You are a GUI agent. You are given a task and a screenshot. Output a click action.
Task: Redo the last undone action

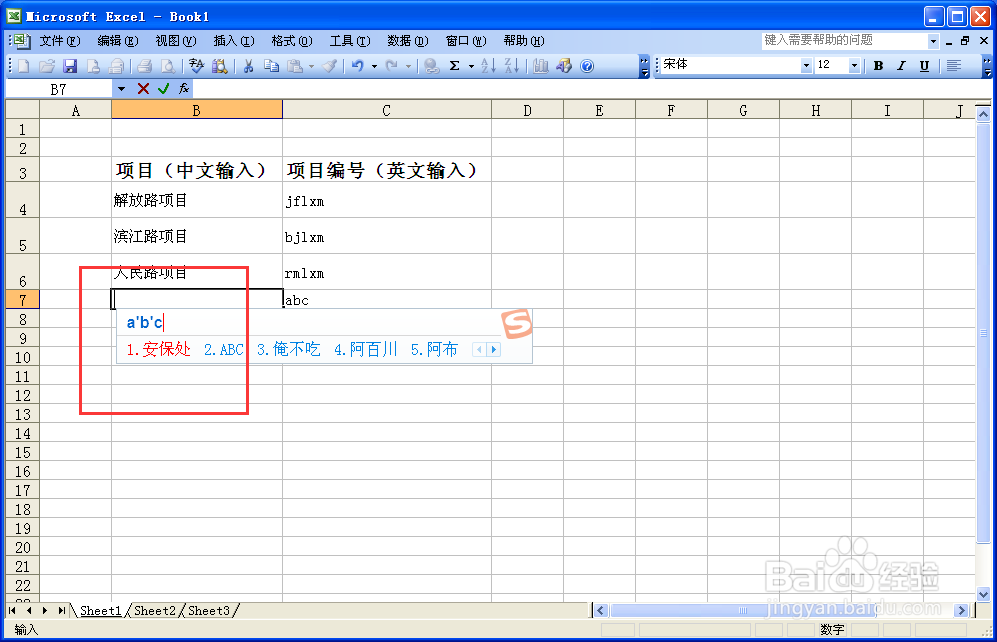[x=392, y=66]
